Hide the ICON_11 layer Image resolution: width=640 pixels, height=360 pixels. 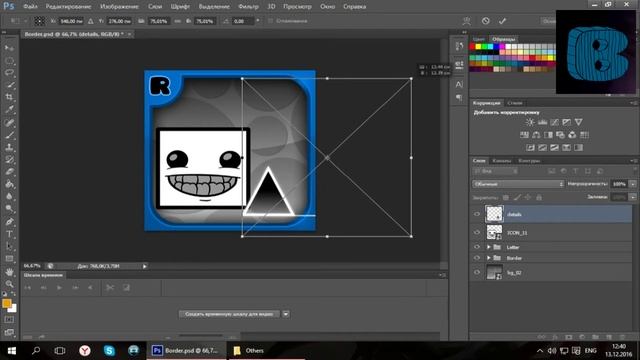[x=476, y=232]
